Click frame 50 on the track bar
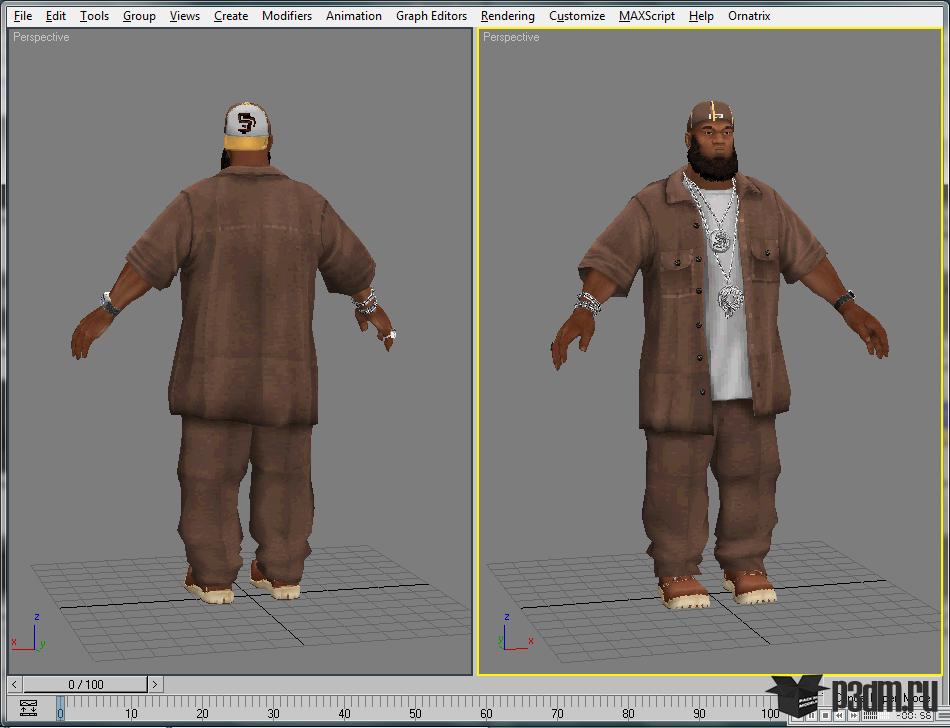Viewport: 950px width, 728px height. pos(415,712)
